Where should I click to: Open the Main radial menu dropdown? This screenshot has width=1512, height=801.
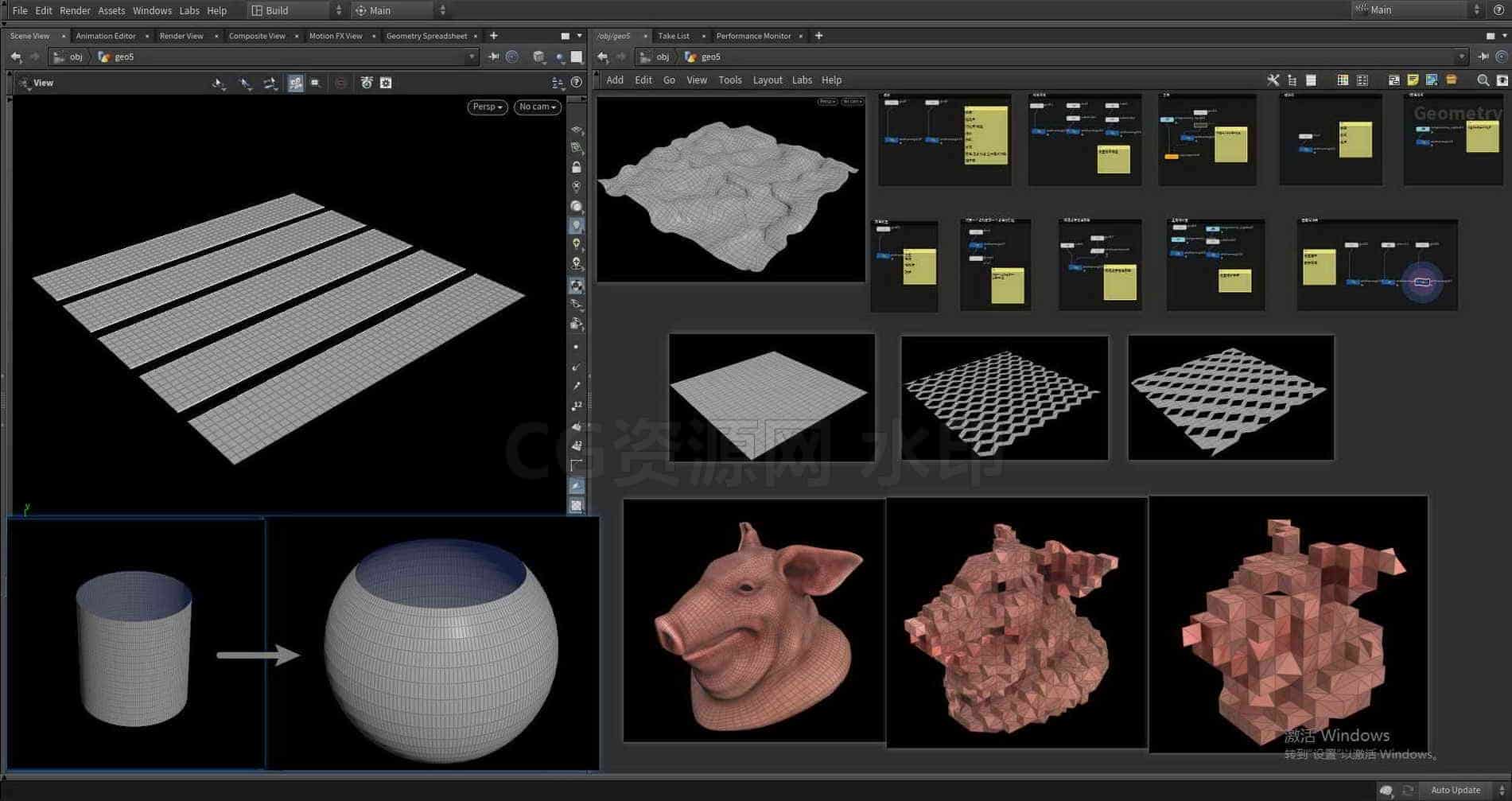[x=400, y=10]
